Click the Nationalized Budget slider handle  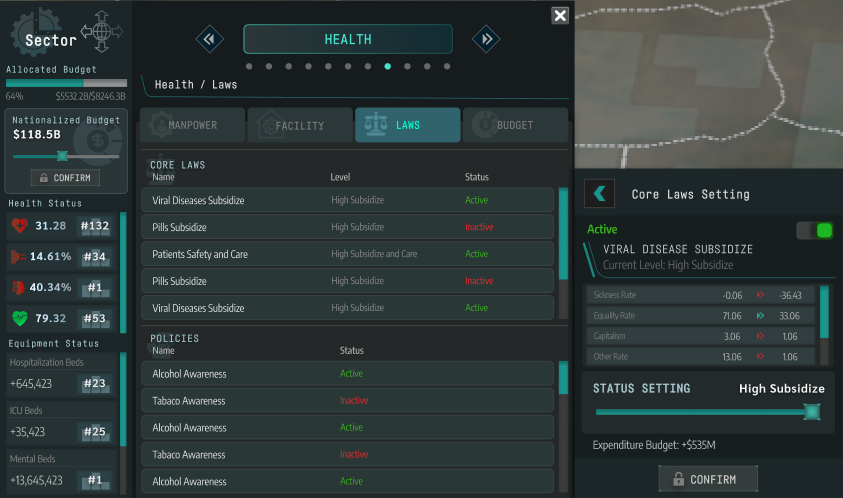62,156
